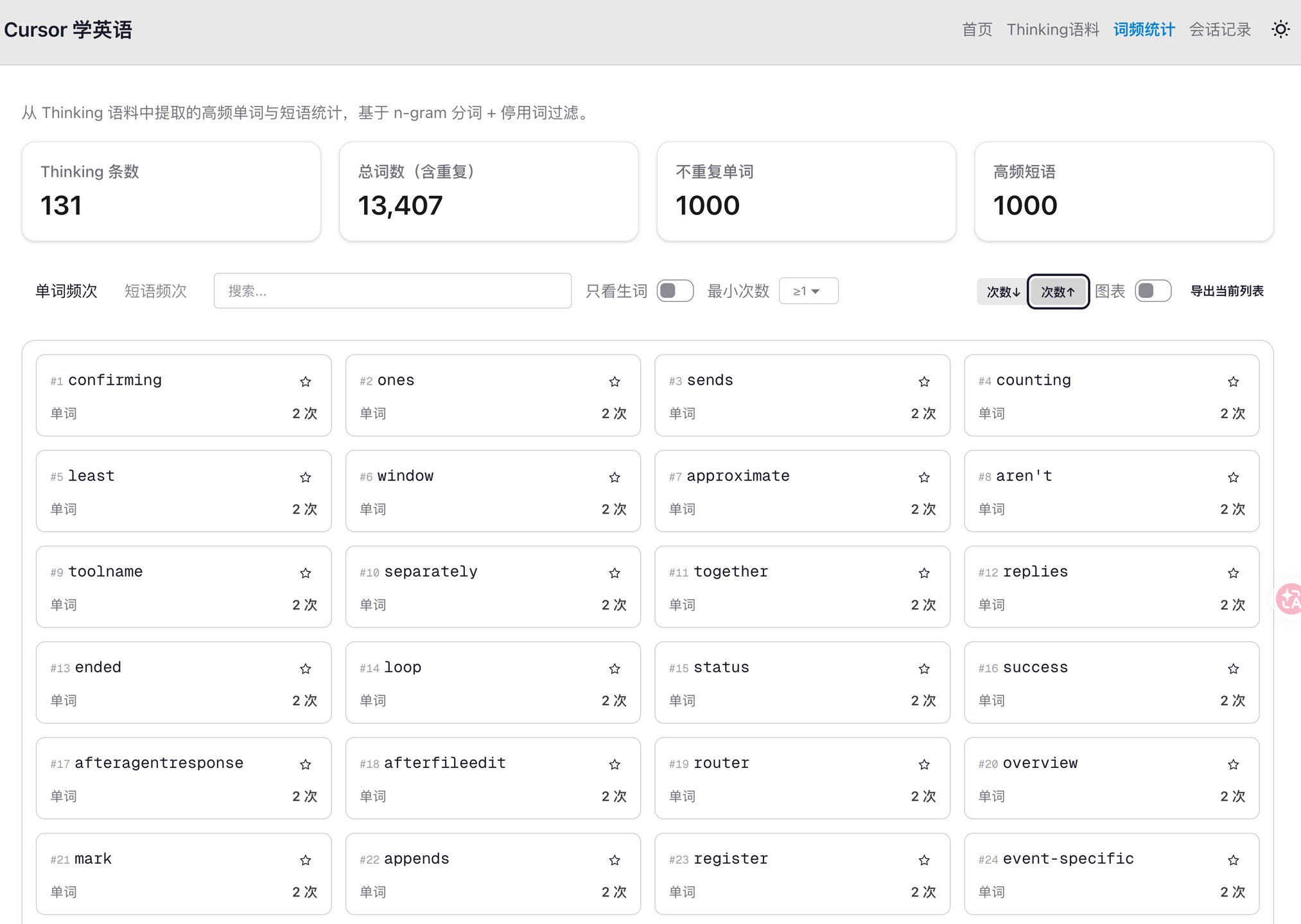
Task: Go to 首页 in the navigation
Action: [x=977, y=30]
